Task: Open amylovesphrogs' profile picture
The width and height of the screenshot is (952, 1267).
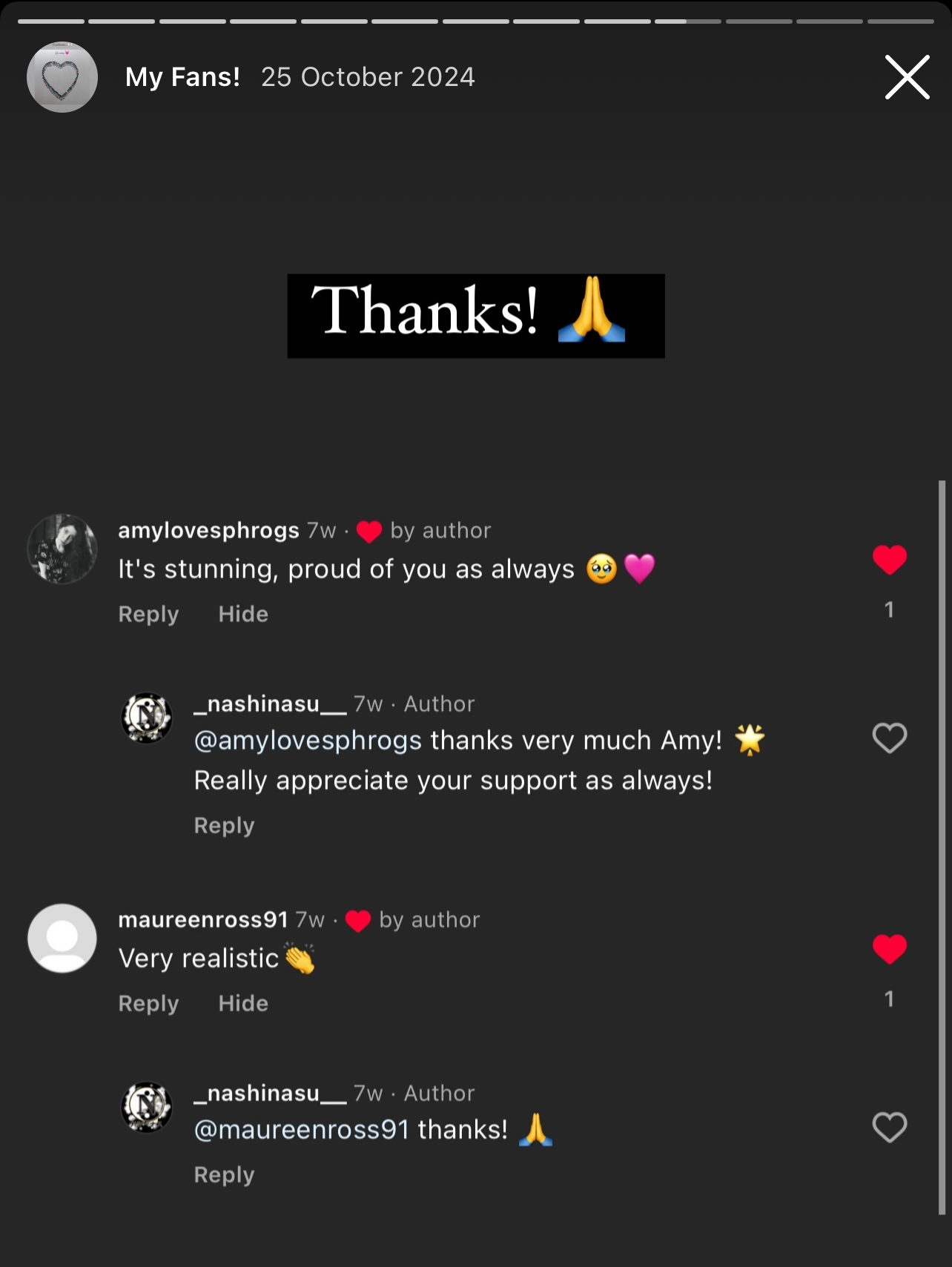Action: [x=62, y=549]
